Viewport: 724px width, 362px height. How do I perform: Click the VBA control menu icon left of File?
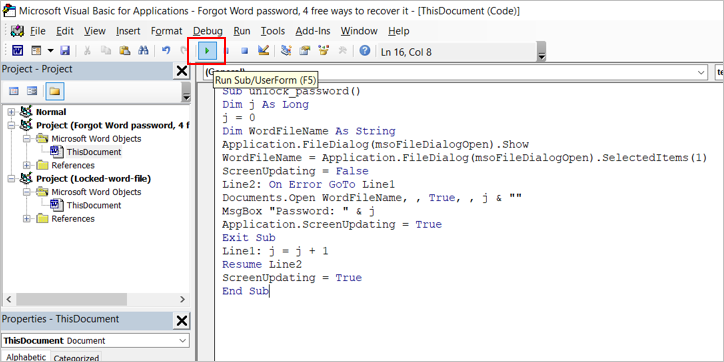point(18,31)
